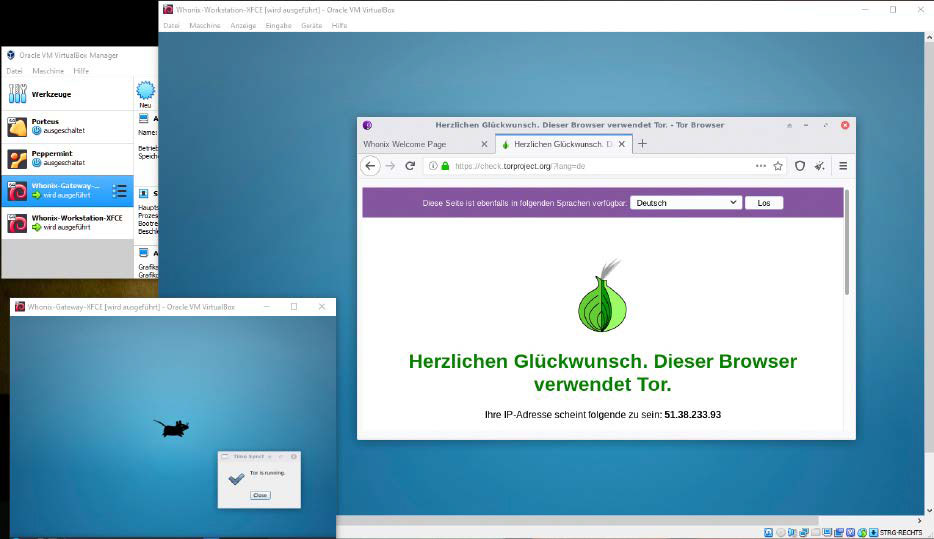The height and width of the screenshot is (539, 934).
Task: Click the Porteus VM icon
Action: pos(17,126)
